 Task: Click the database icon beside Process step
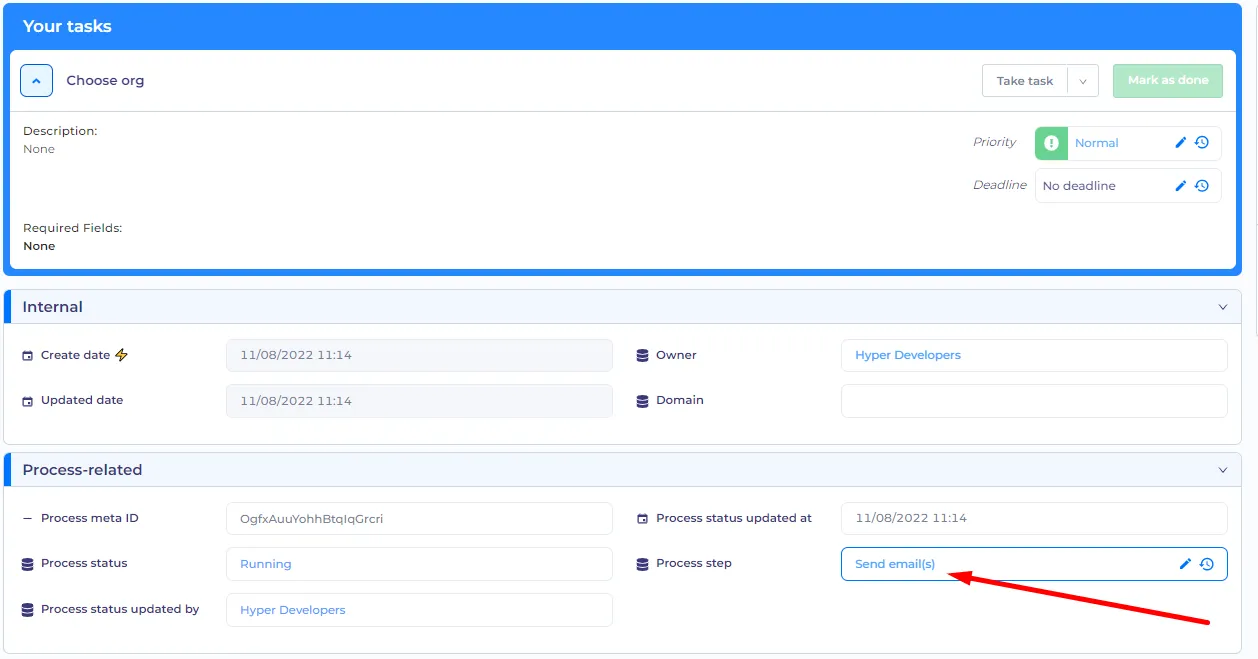coord(643,564)
